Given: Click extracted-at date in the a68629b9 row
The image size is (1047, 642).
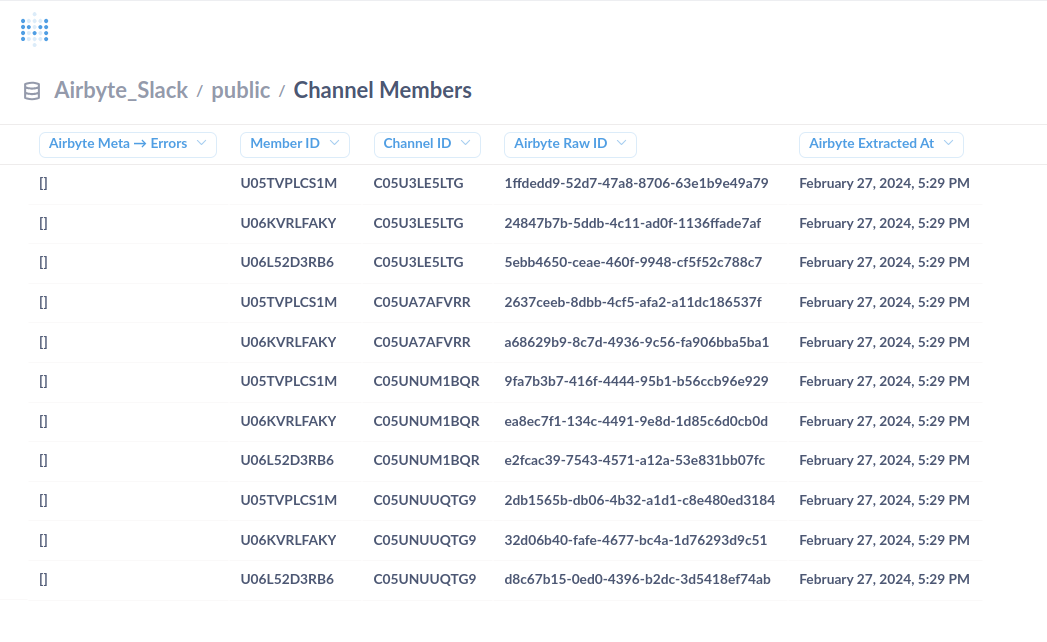Looking at the screenshot, I should (884, 342).
